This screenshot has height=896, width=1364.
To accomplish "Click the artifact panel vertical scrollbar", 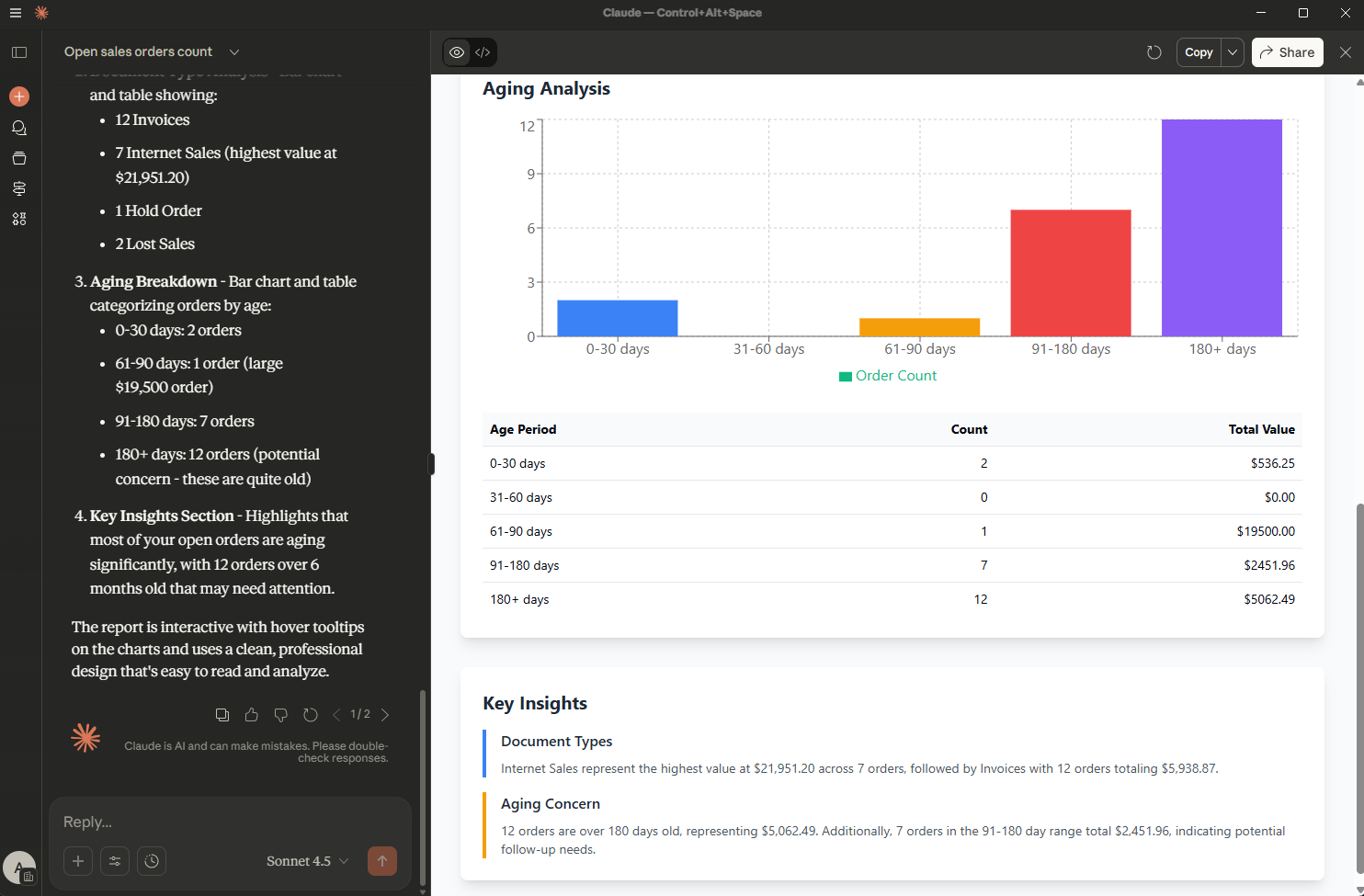I will [x=1359, y=687].
